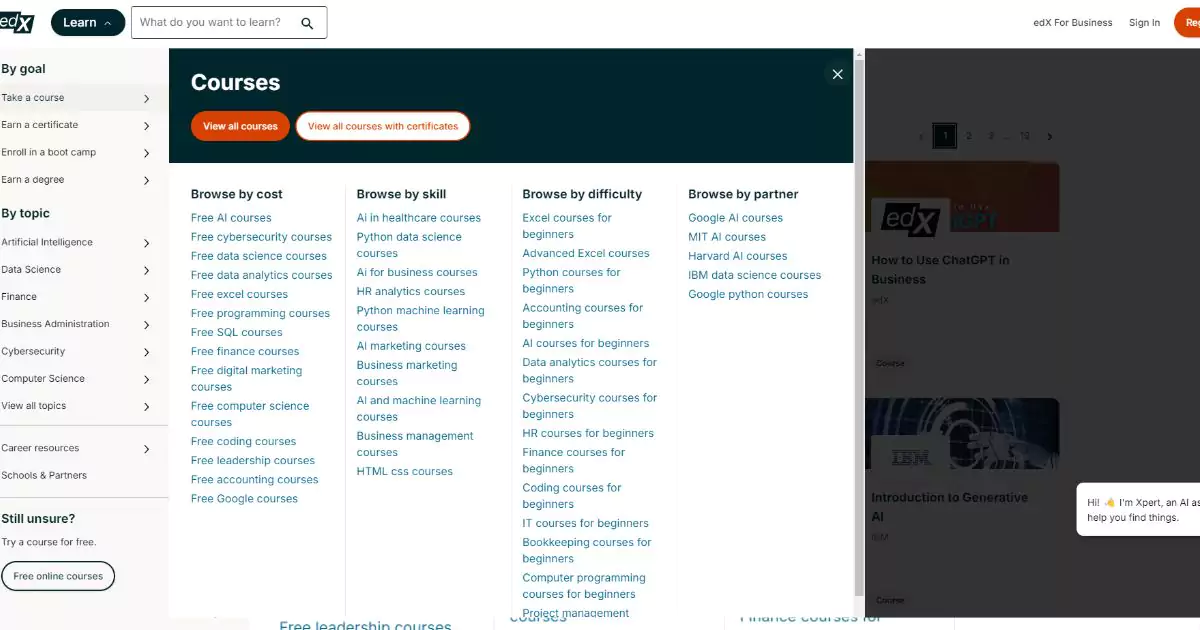Expand the Career resources chevron
Image resolution: width=1200 pixels, height=630 pixels.
[x=146, y=449]
